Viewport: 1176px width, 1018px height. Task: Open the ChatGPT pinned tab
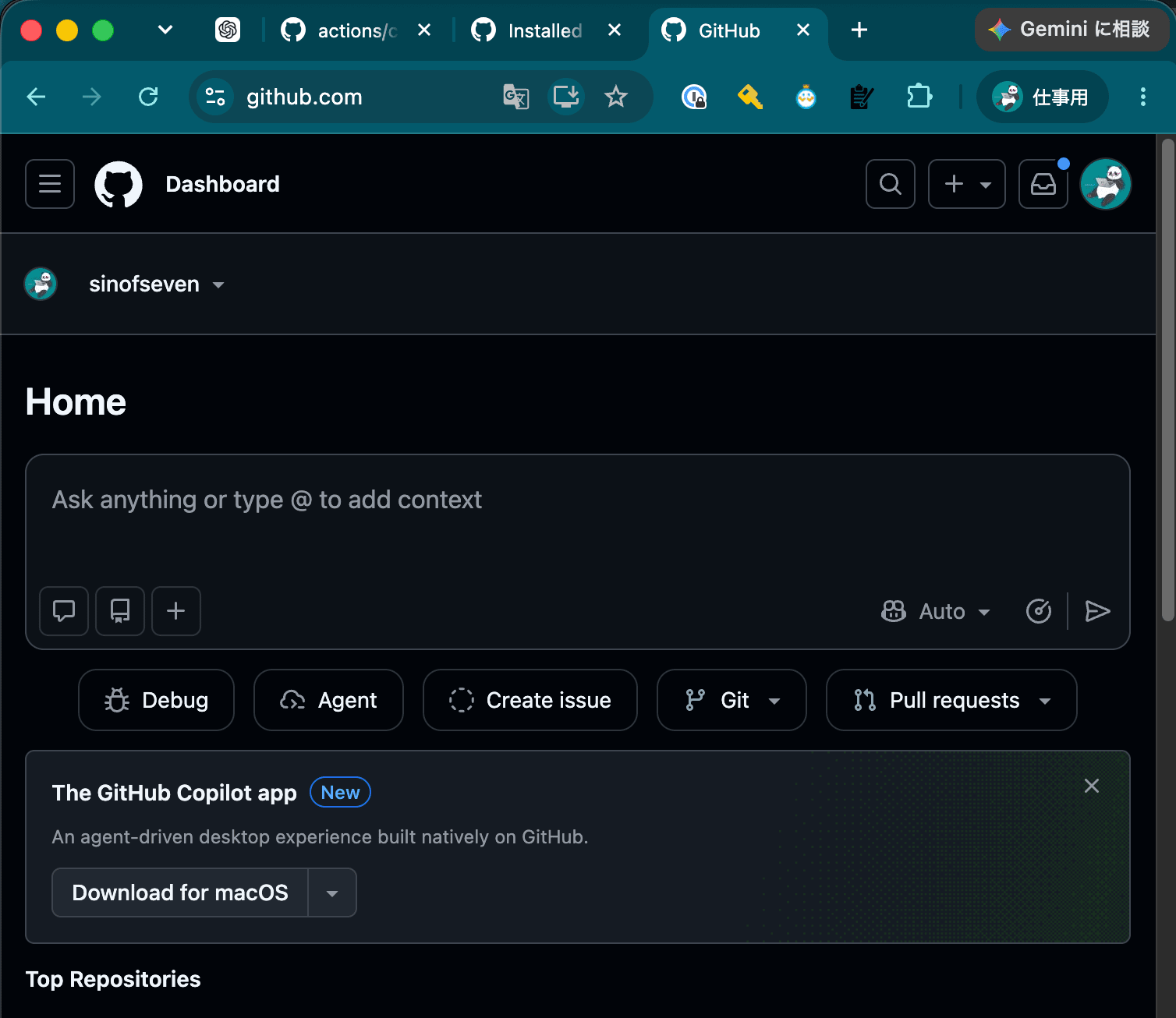pos(228,30)
